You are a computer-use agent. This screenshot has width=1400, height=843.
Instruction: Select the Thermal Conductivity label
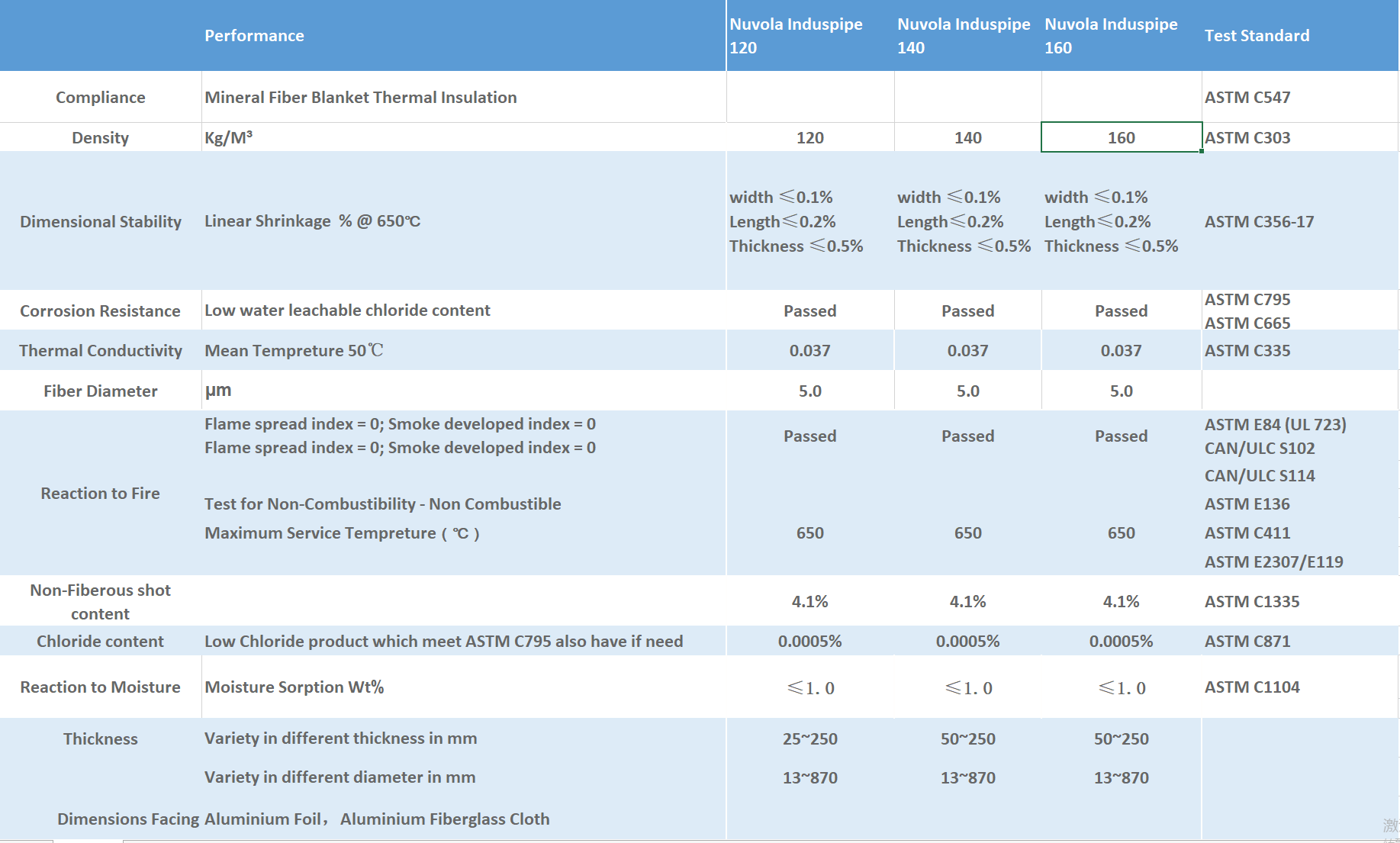tap(101, 350)
